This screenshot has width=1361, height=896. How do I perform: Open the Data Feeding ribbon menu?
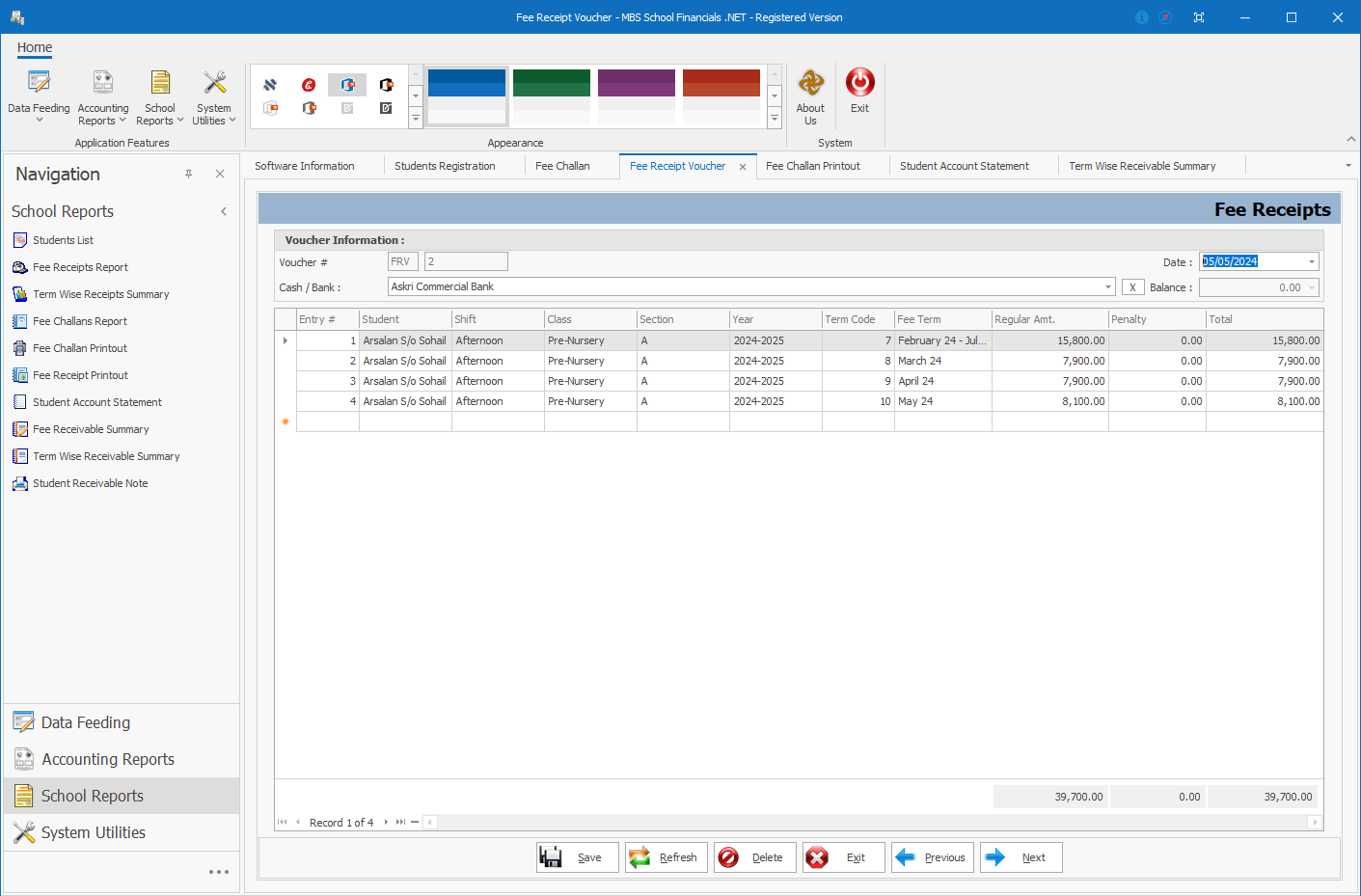[39, 96]
